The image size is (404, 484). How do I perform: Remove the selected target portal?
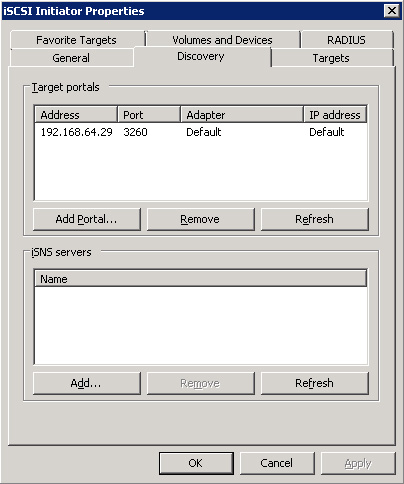[x=200, y=219]
